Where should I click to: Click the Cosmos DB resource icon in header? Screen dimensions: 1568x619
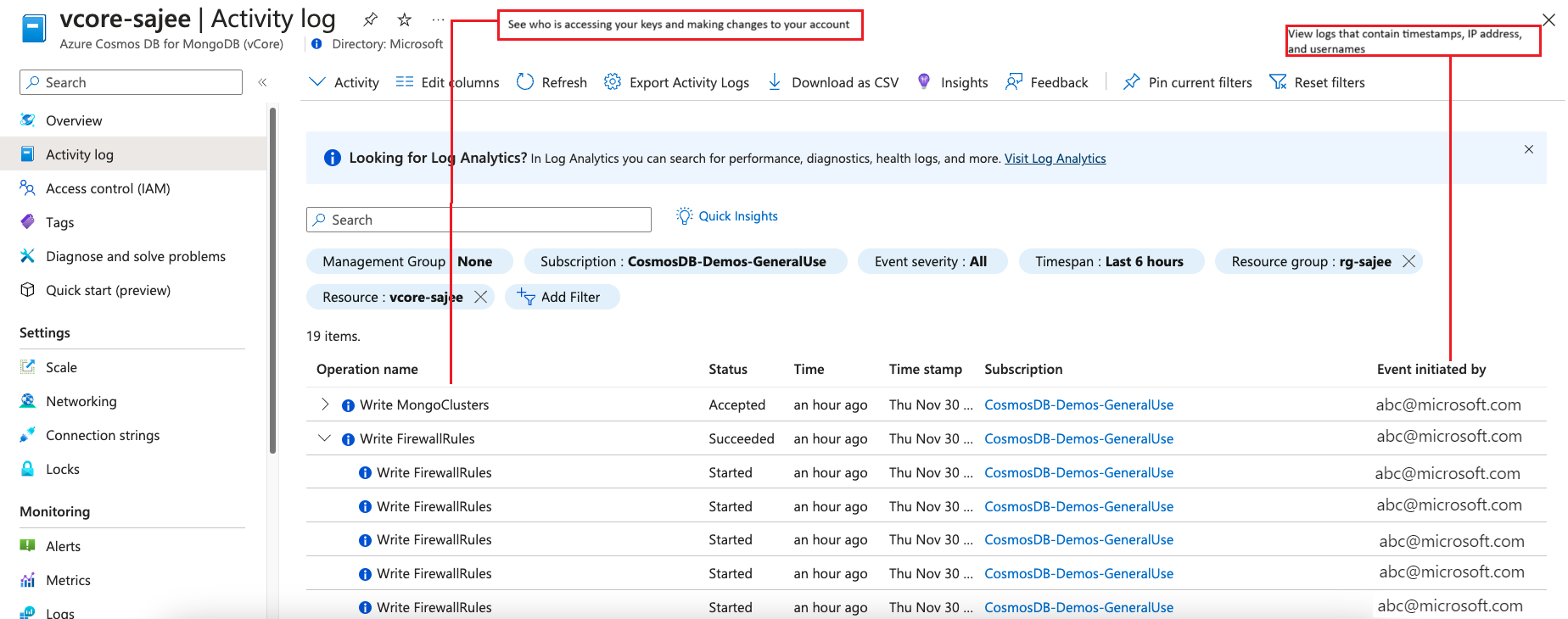[34, 28]
